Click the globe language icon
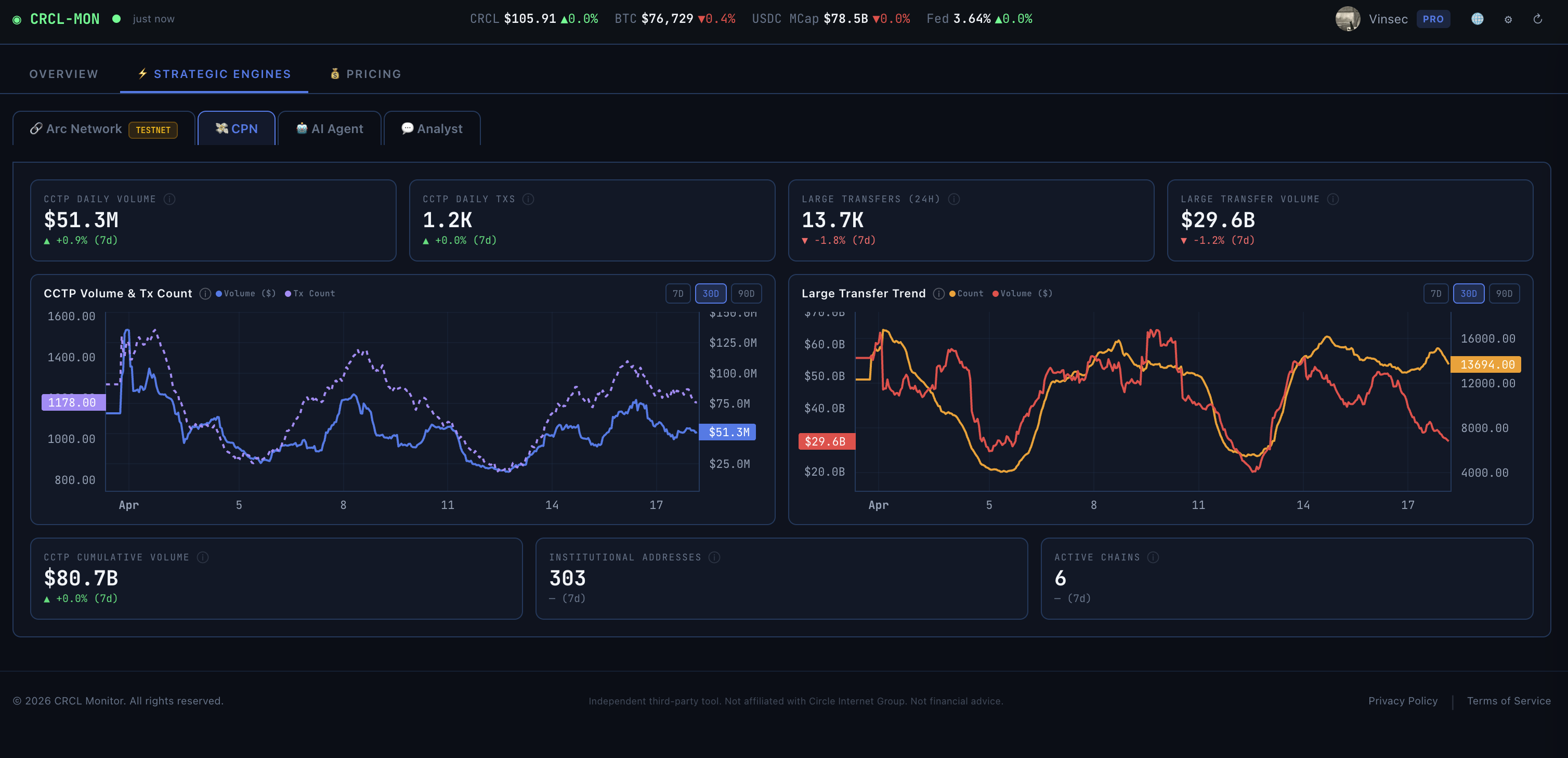 (x=1478, y=19)
